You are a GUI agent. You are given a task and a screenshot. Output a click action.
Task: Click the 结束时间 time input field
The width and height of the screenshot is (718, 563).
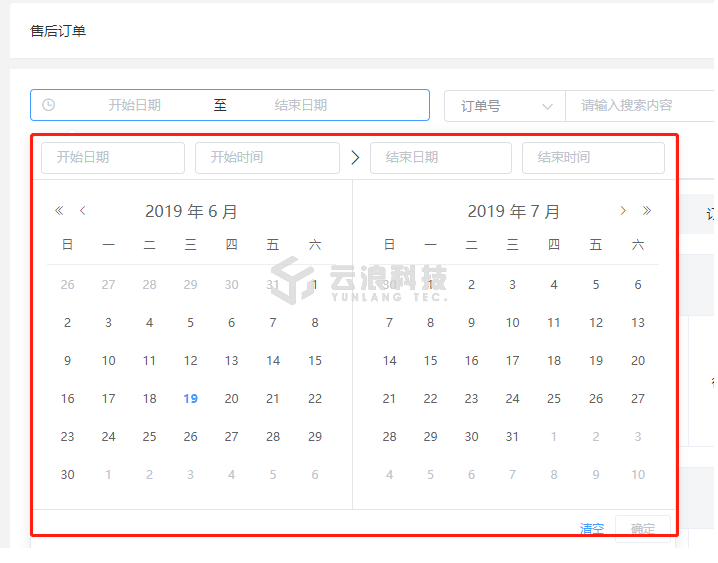593,158
